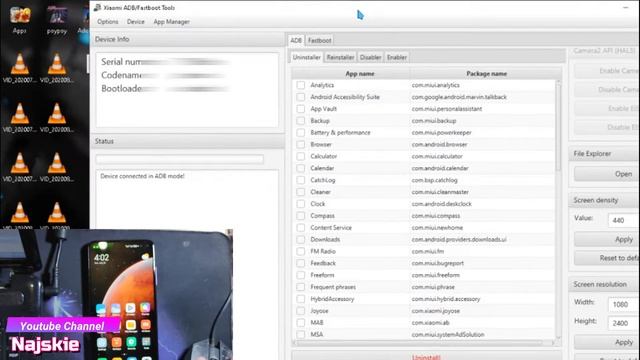Check the Freeform app checkbox
Image resolution: width=640 pixels, height=360 pixels.
(x=301, y=275)
